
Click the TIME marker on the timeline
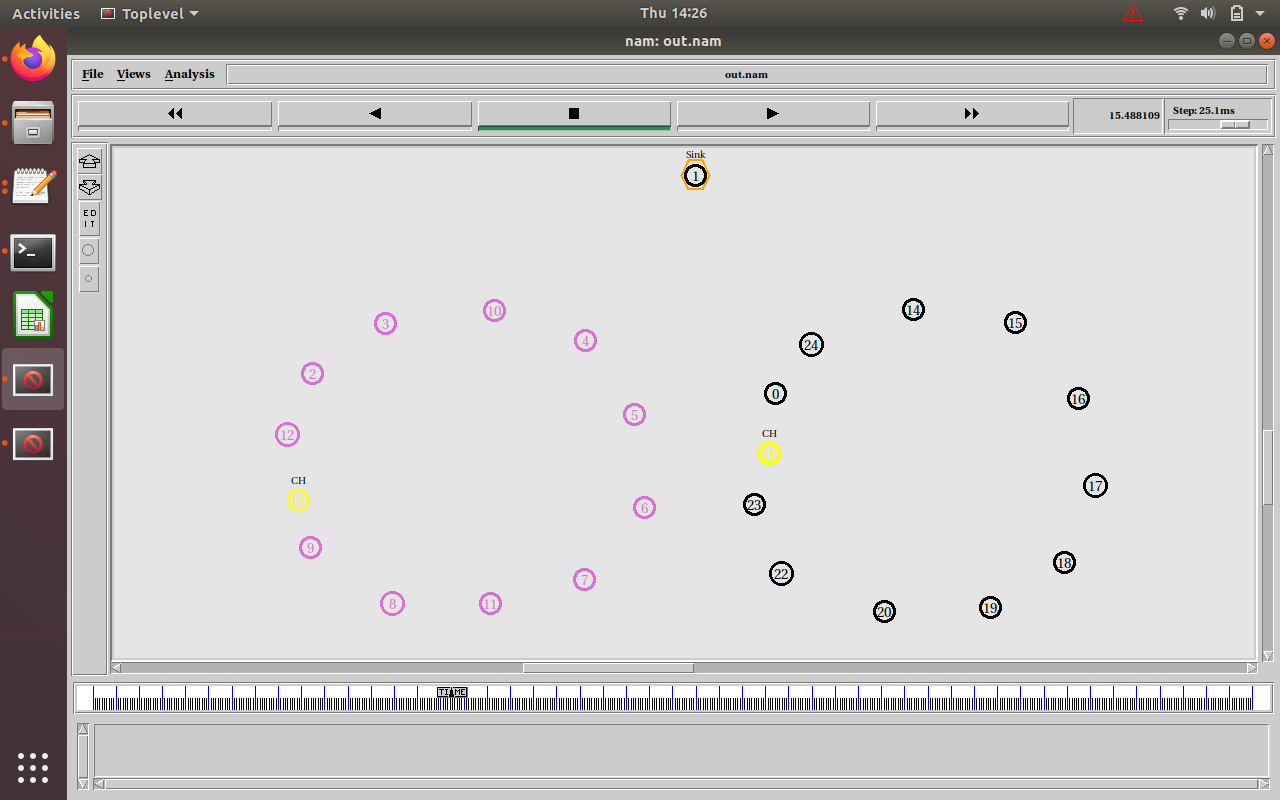point(452,692)
